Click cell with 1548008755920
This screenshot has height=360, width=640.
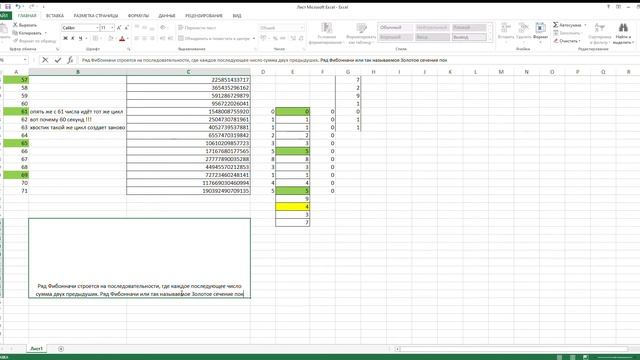click(x=189, y=111)
